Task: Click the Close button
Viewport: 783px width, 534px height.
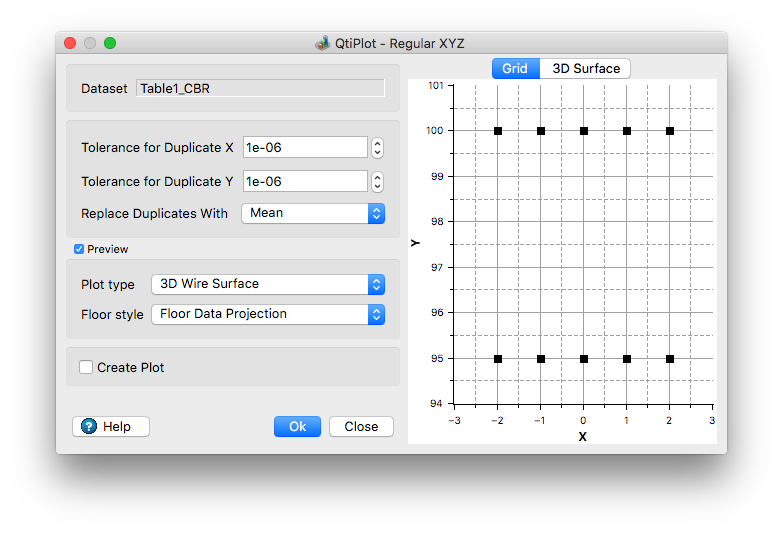Action: [361, 426]
